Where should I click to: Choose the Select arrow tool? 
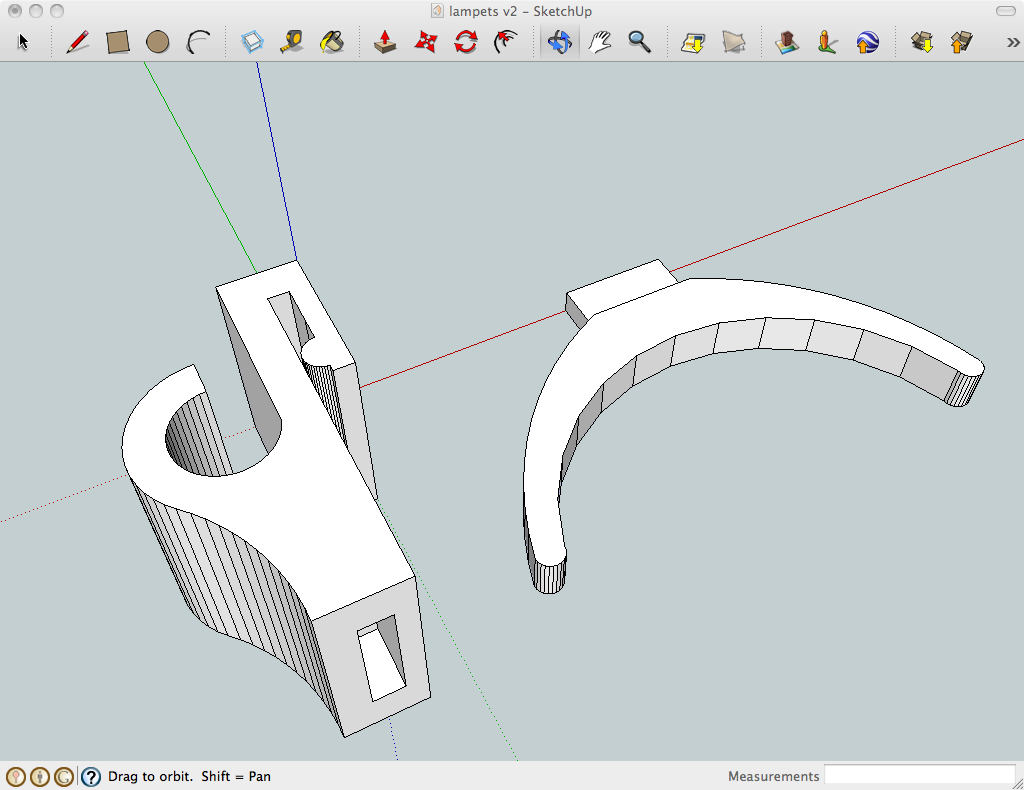pos(24,42)
